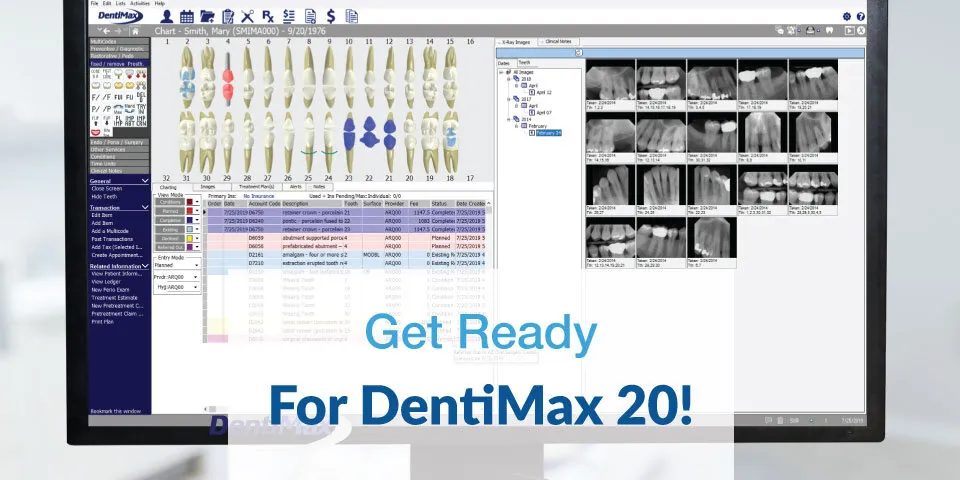Collapse the Transaction section chevron
This screenshot has height=480, width=960.
pyautogui.click(x=145, y=208)
